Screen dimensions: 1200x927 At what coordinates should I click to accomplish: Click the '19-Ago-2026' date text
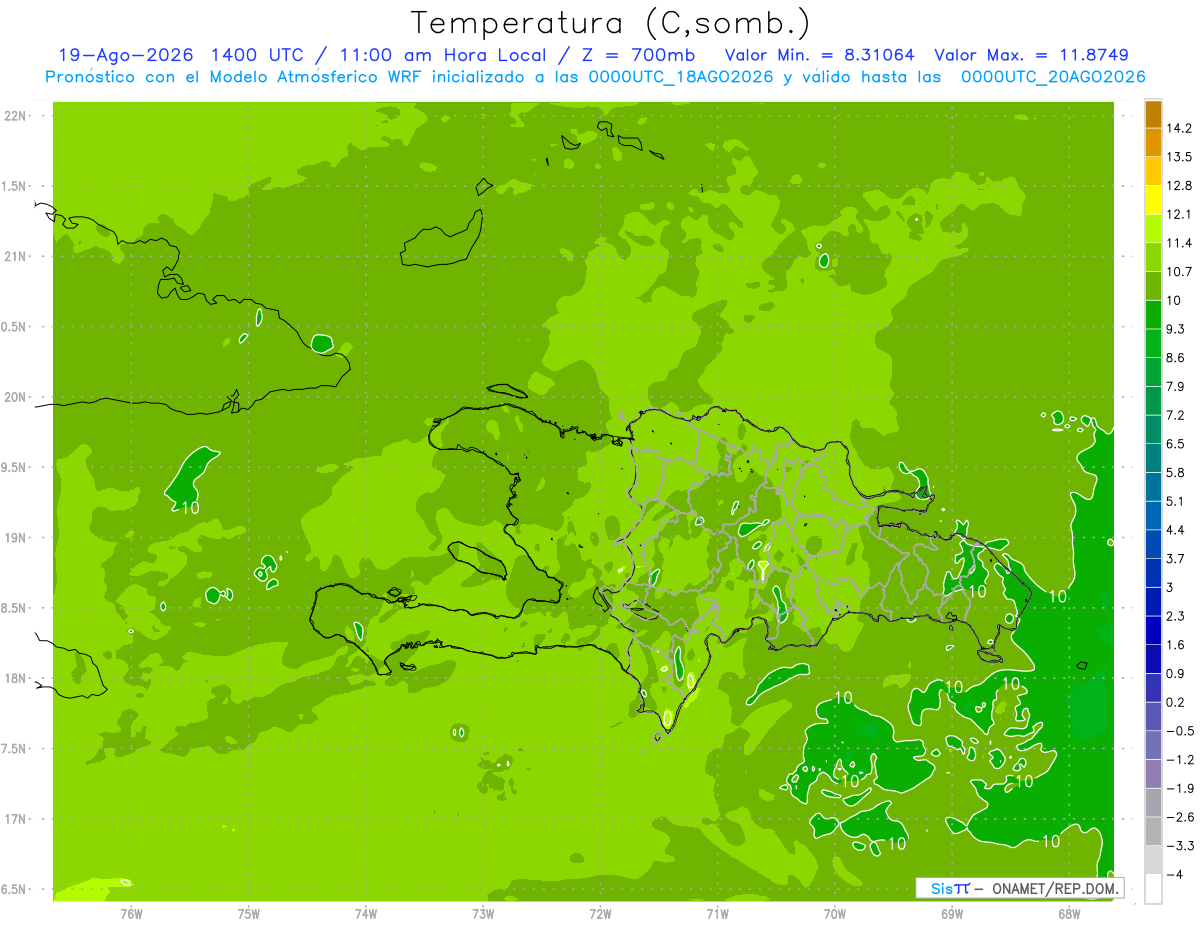[125, 55]
